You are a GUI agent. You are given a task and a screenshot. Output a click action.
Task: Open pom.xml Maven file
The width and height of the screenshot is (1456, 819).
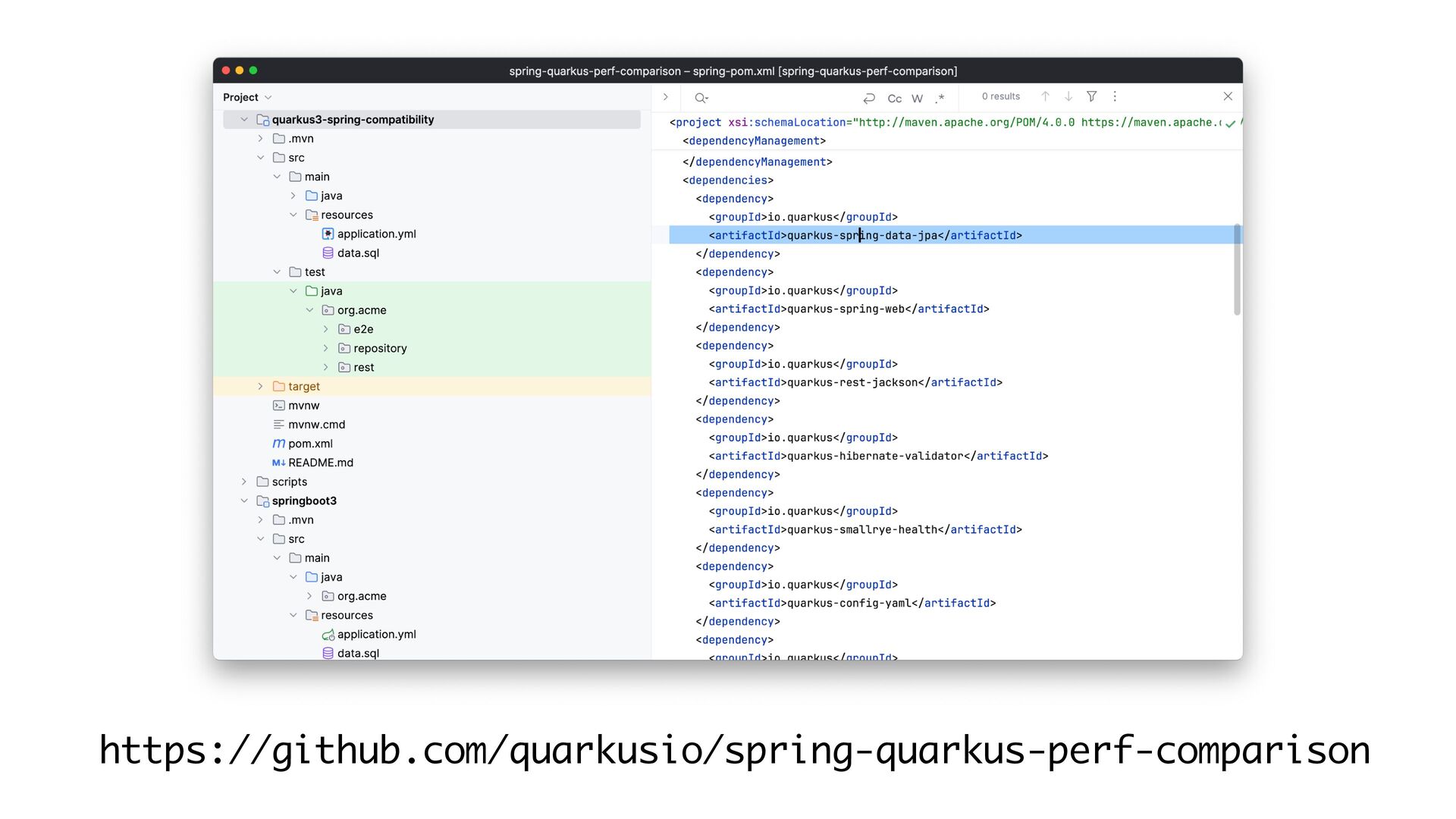click(309, 444)
